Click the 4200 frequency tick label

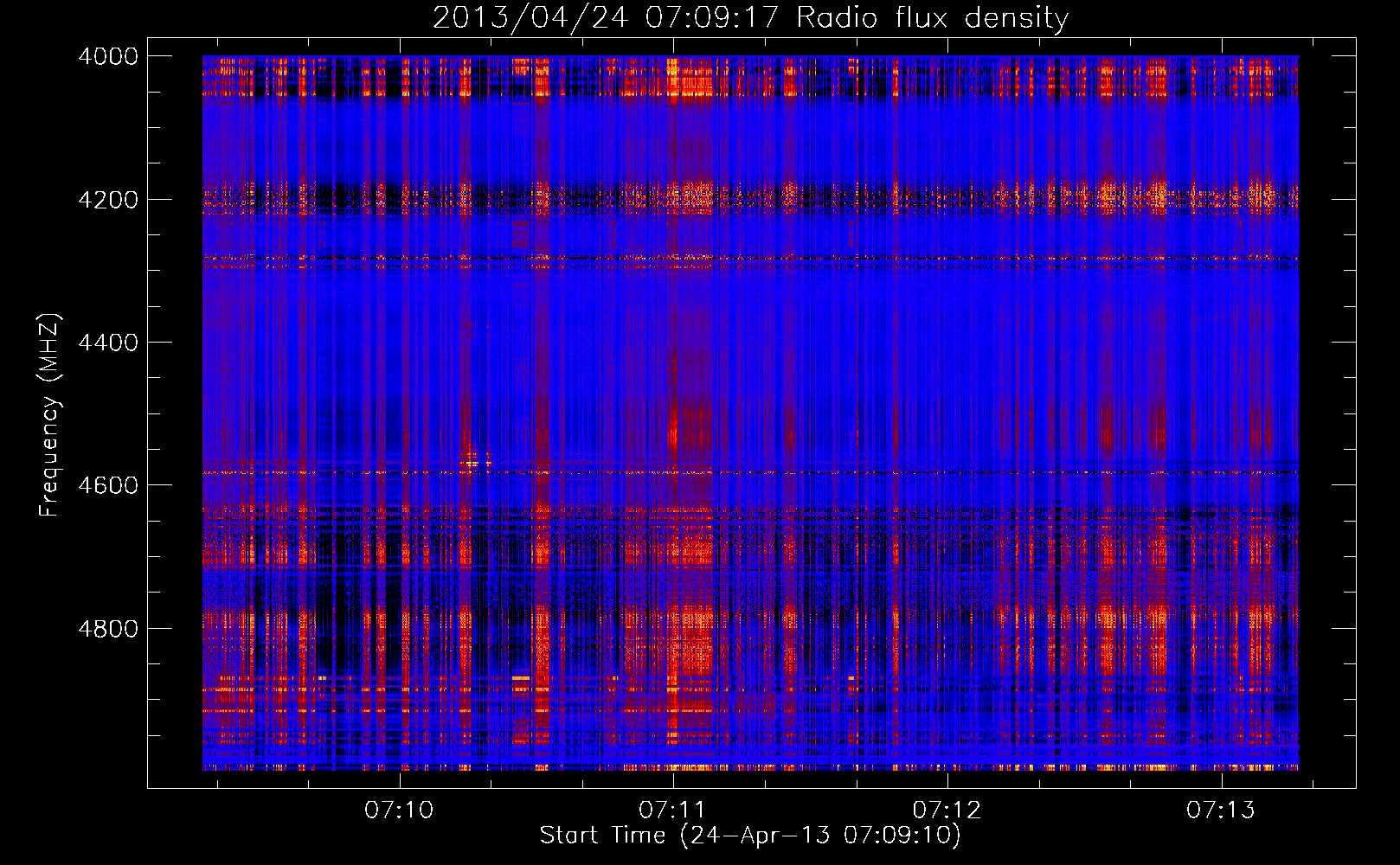pyautogui.click(x=108, y=200)
